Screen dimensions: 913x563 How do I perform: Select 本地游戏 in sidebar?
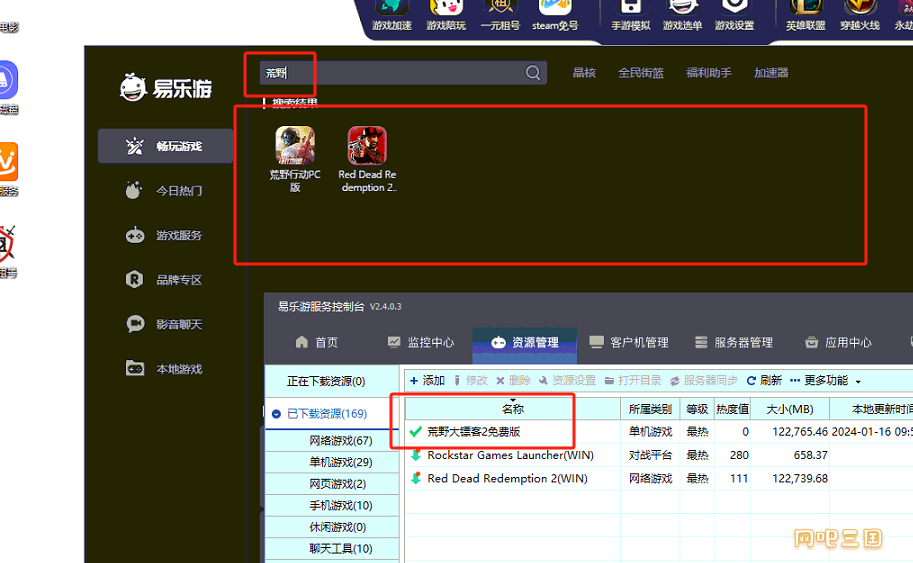tap(165, 369)
